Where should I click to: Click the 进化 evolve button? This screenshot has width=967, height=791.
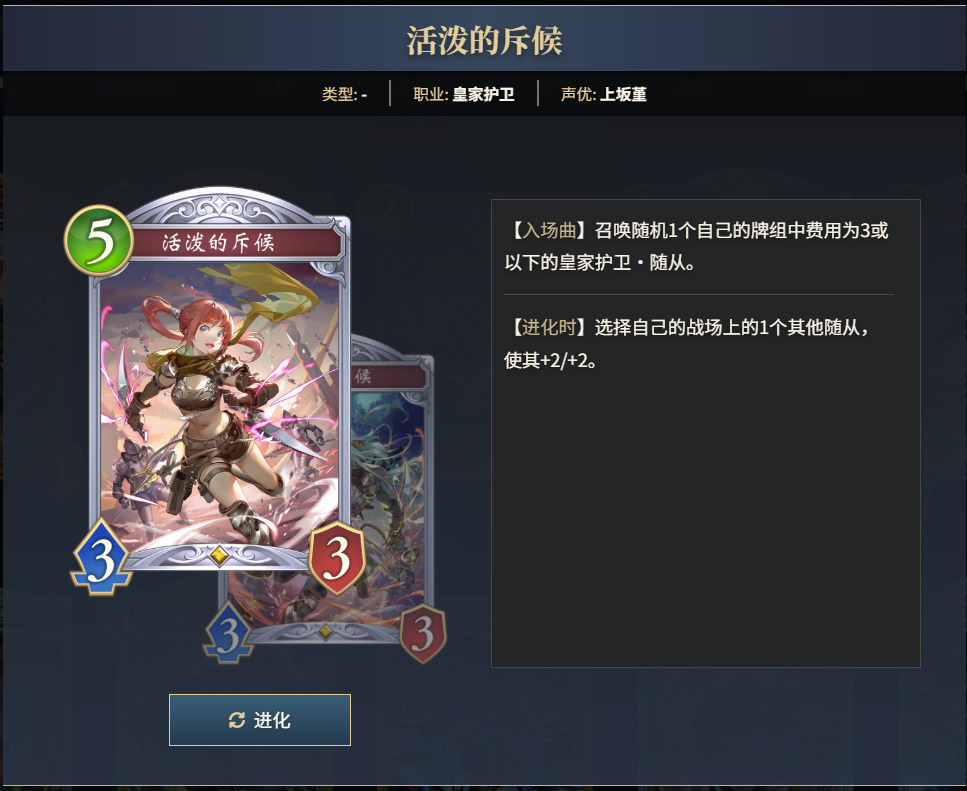pos(260,719)
